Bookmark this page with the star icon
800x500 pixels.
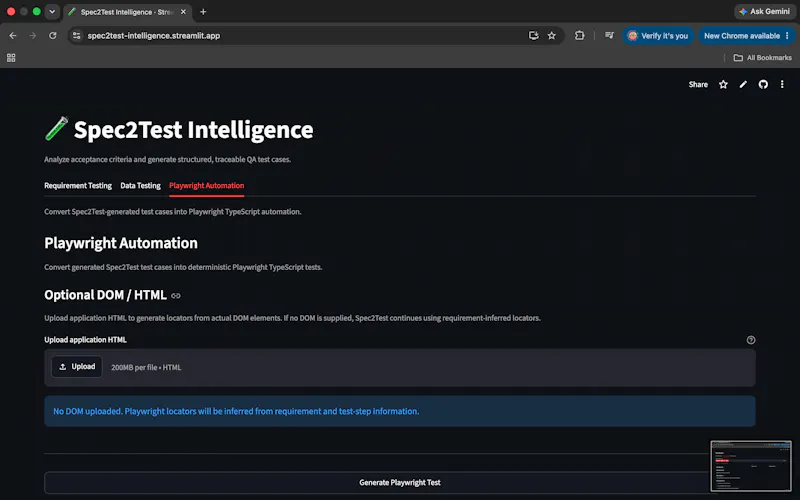coord(552,36)
